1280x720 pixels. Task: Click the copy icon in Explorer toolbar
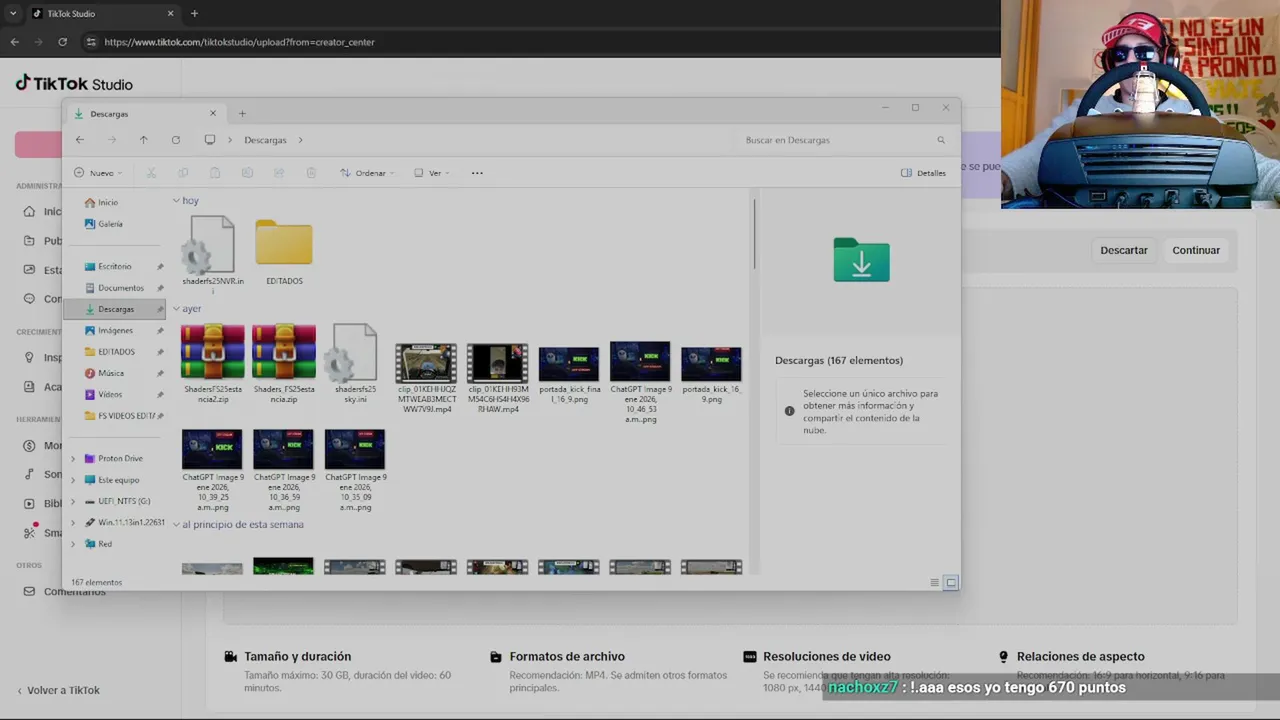183,173
